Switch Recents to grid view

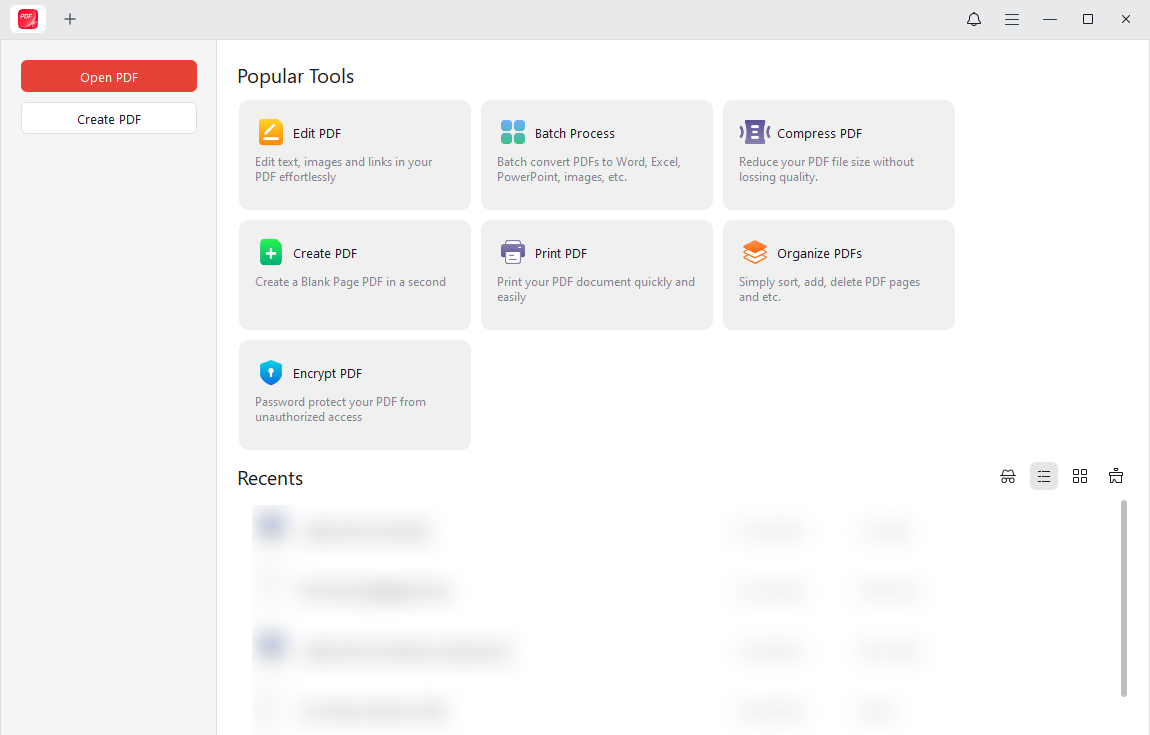tap(1080, 476)
